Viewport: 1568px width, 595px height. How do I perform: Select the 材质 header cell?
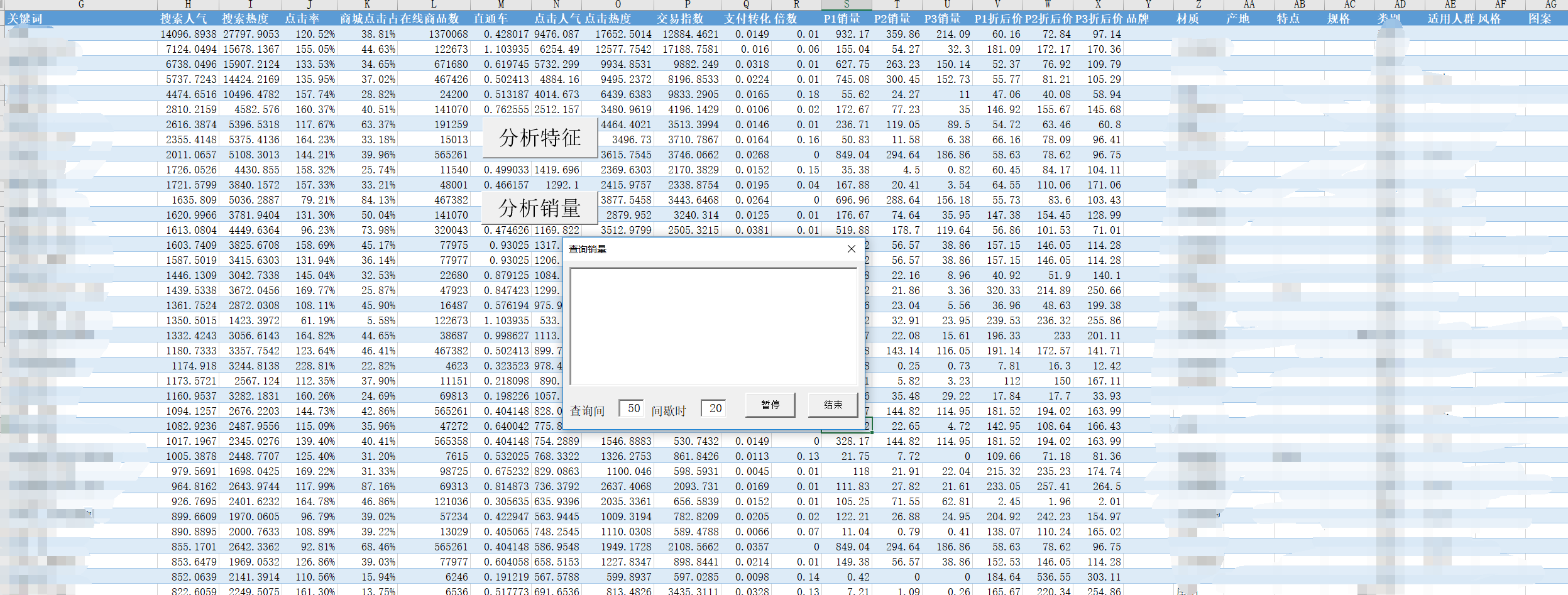(1198, 19)
